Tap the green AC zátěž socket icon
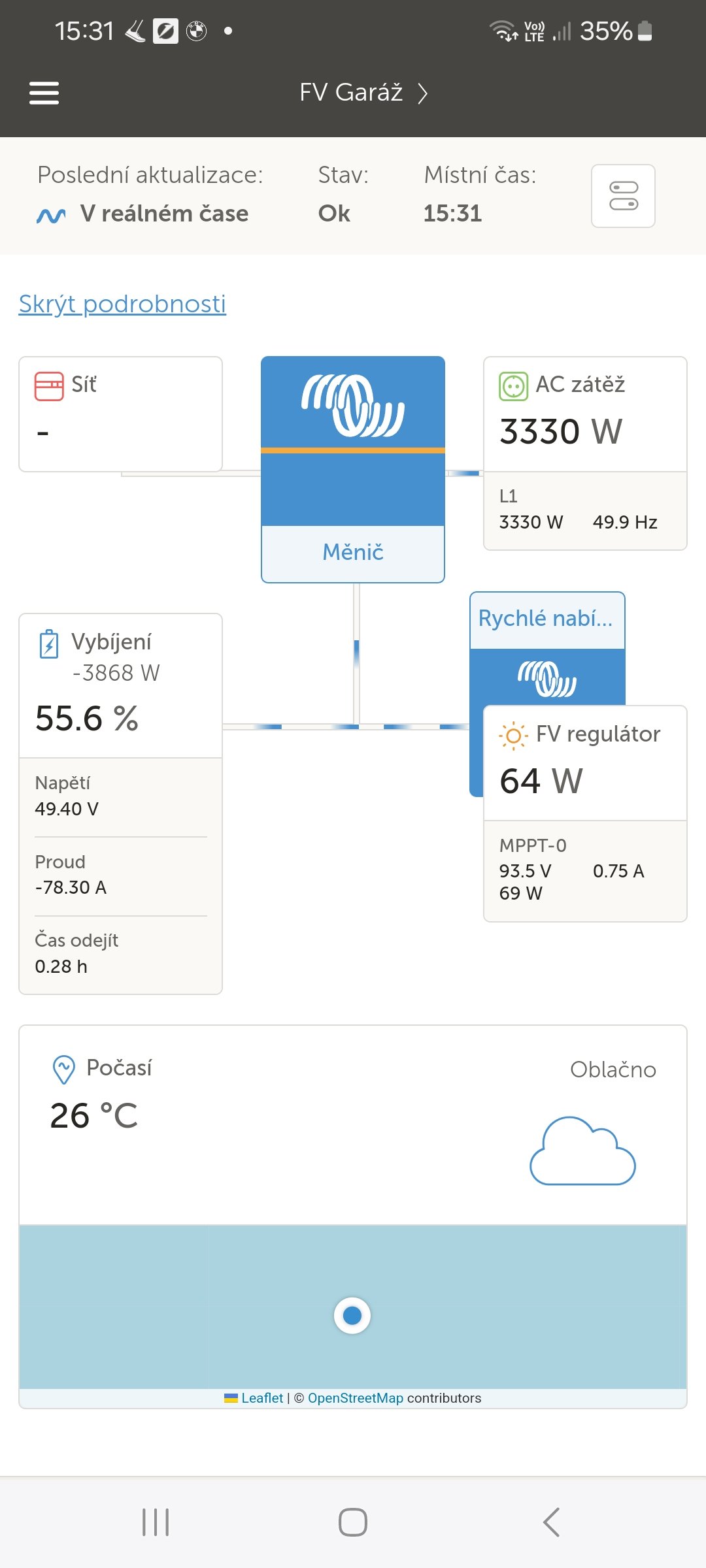This screenshot has height=1568, width=706. click(x=513, y=386)
